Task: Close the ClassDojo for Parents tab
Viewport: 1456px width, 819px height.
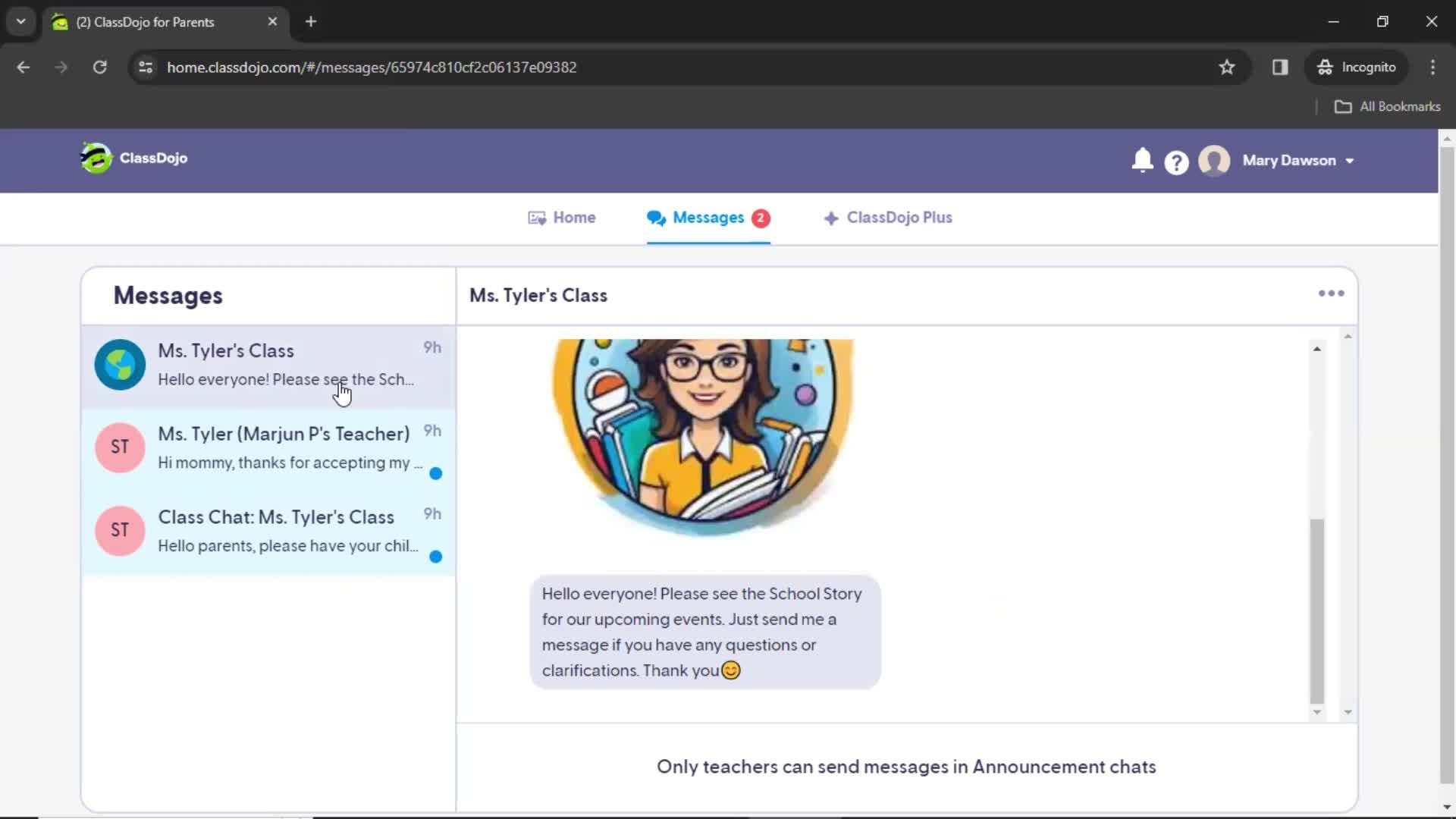Action: click(272, 22)
